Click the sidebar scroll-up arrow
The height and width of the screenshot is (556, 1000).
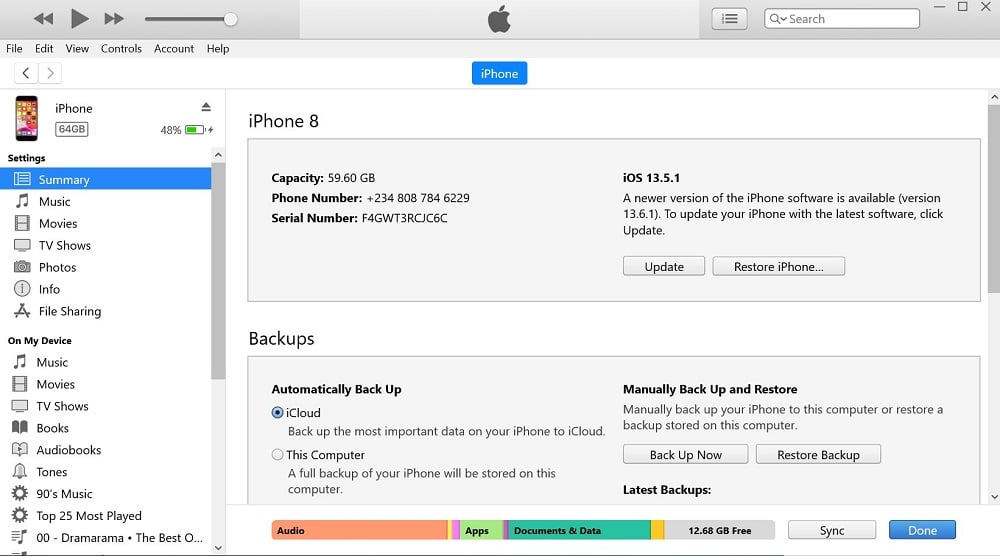click(x=218, y=155)
